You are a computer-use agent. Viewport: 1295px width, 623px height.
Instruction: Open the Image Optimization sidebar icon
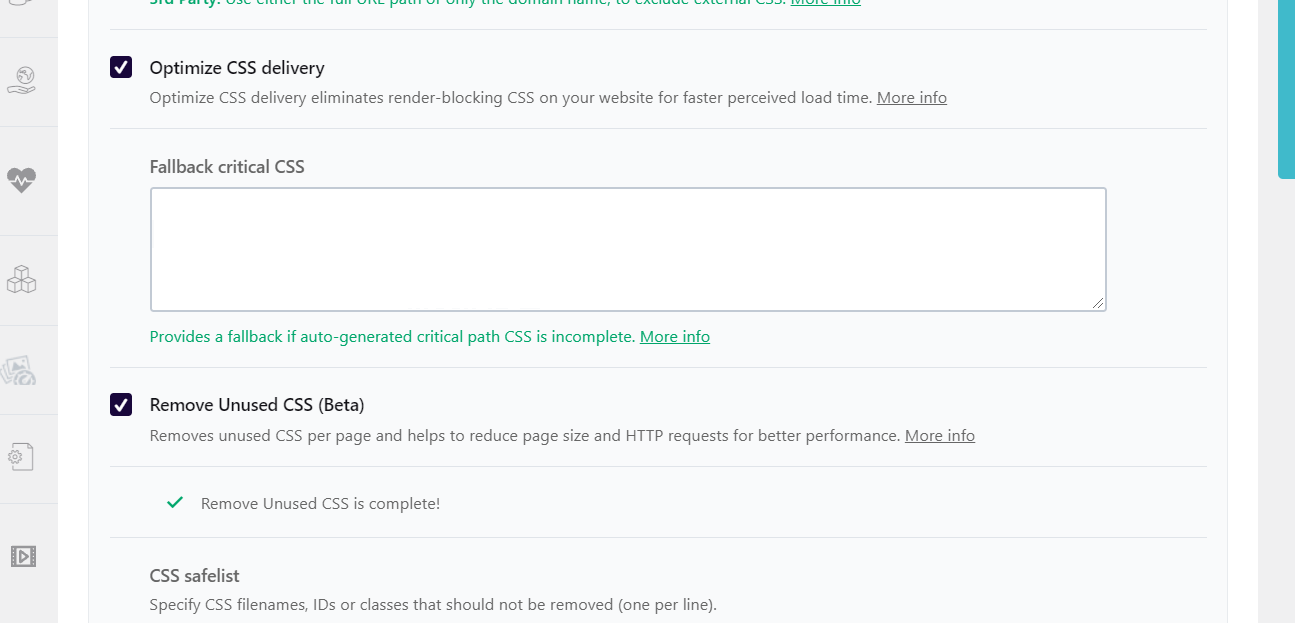click(x=20, y=371)
